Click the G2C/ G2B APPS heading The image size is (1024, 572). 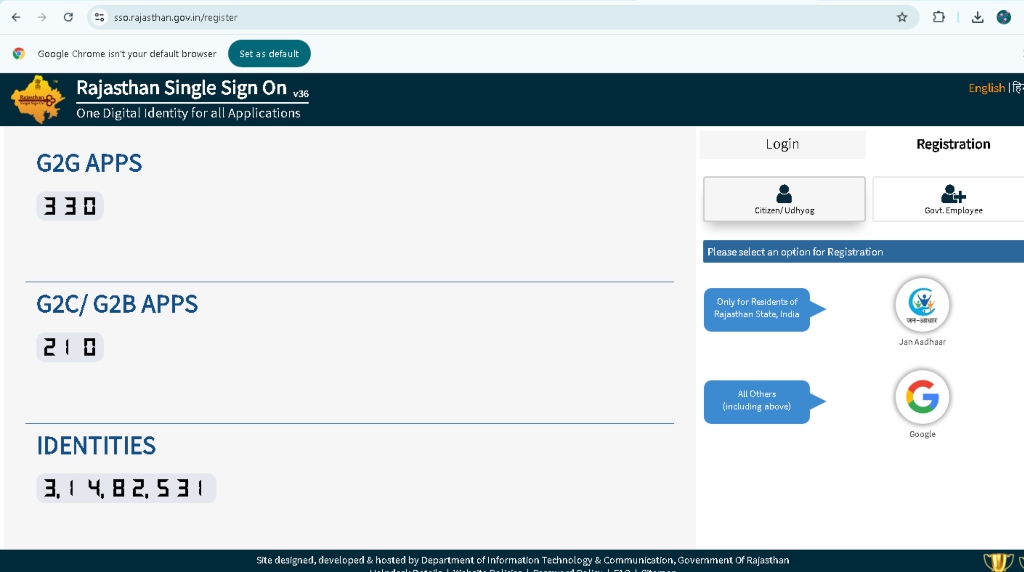tap(117, 304)
